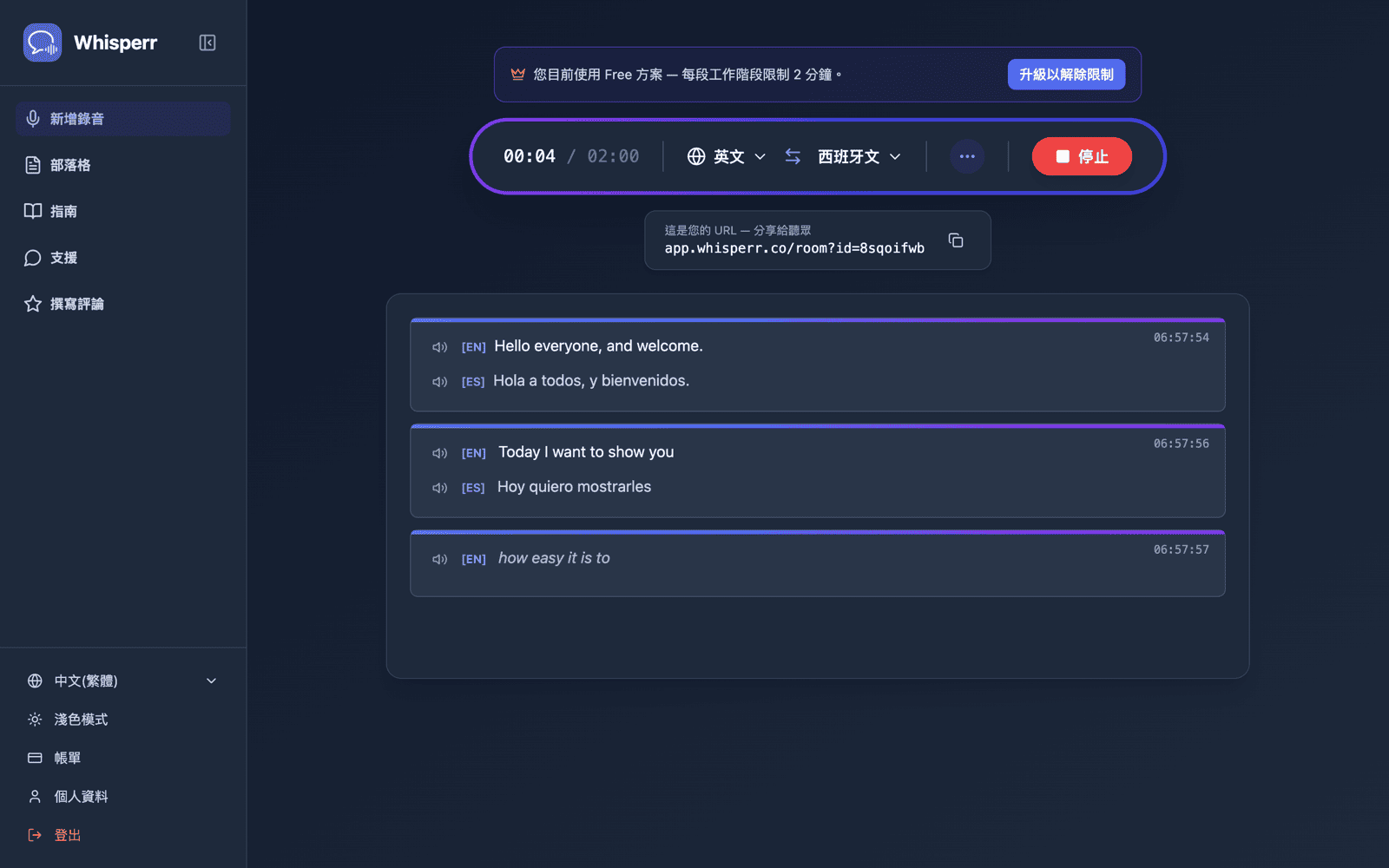Click the 升級以解除限制 button

[1066, 75]
